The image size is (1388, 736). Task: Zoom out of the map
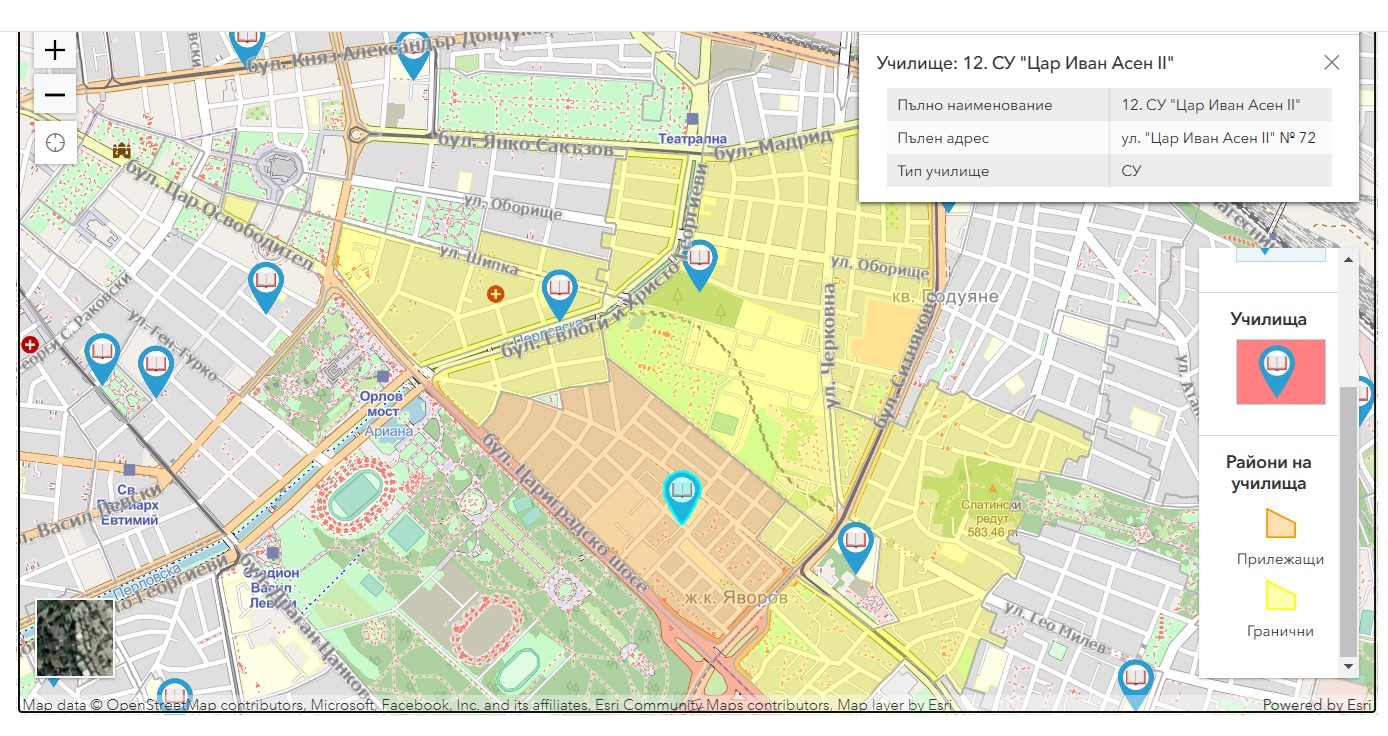click(x=55, y=95)
